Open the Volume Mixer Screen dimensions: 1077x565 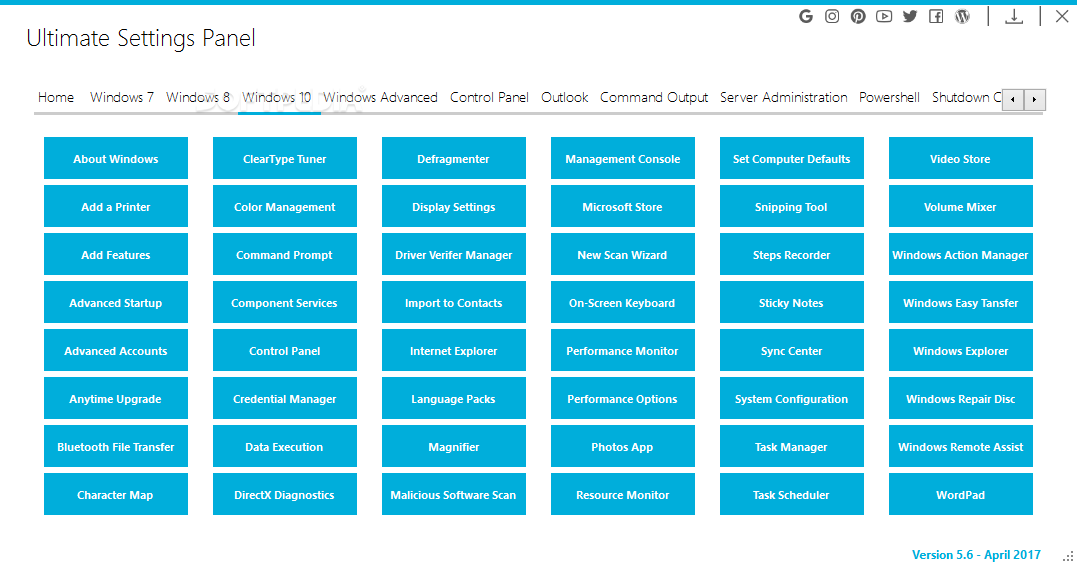click(961, 207)
